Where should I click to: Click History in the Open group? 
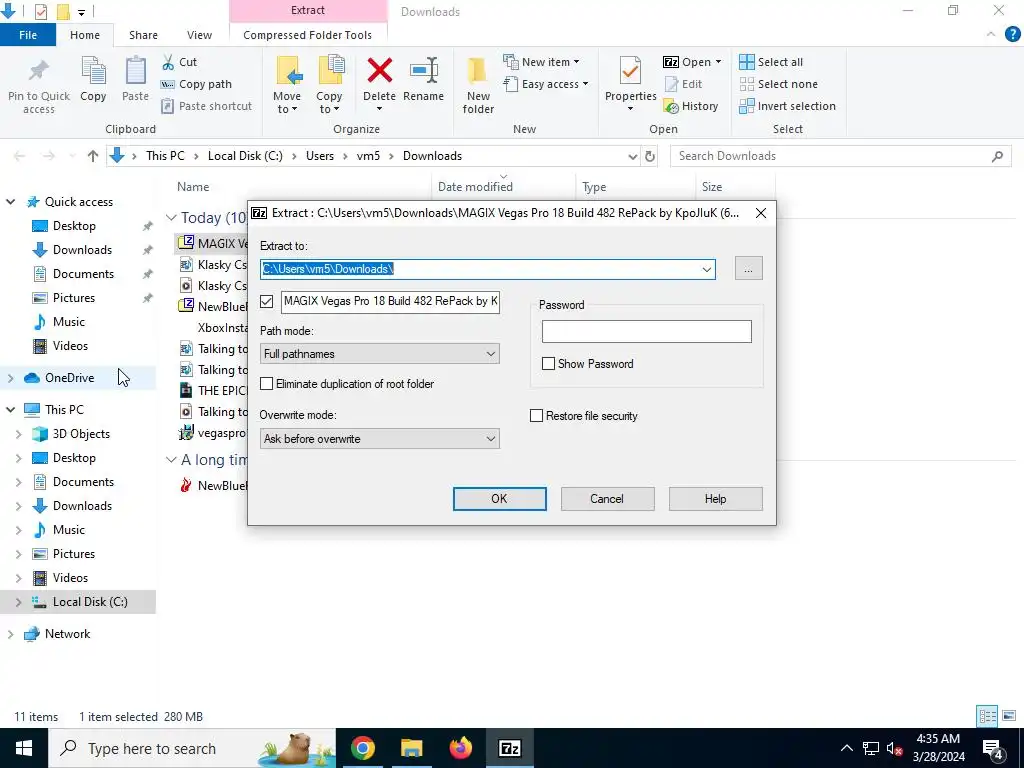pos(691,106)
